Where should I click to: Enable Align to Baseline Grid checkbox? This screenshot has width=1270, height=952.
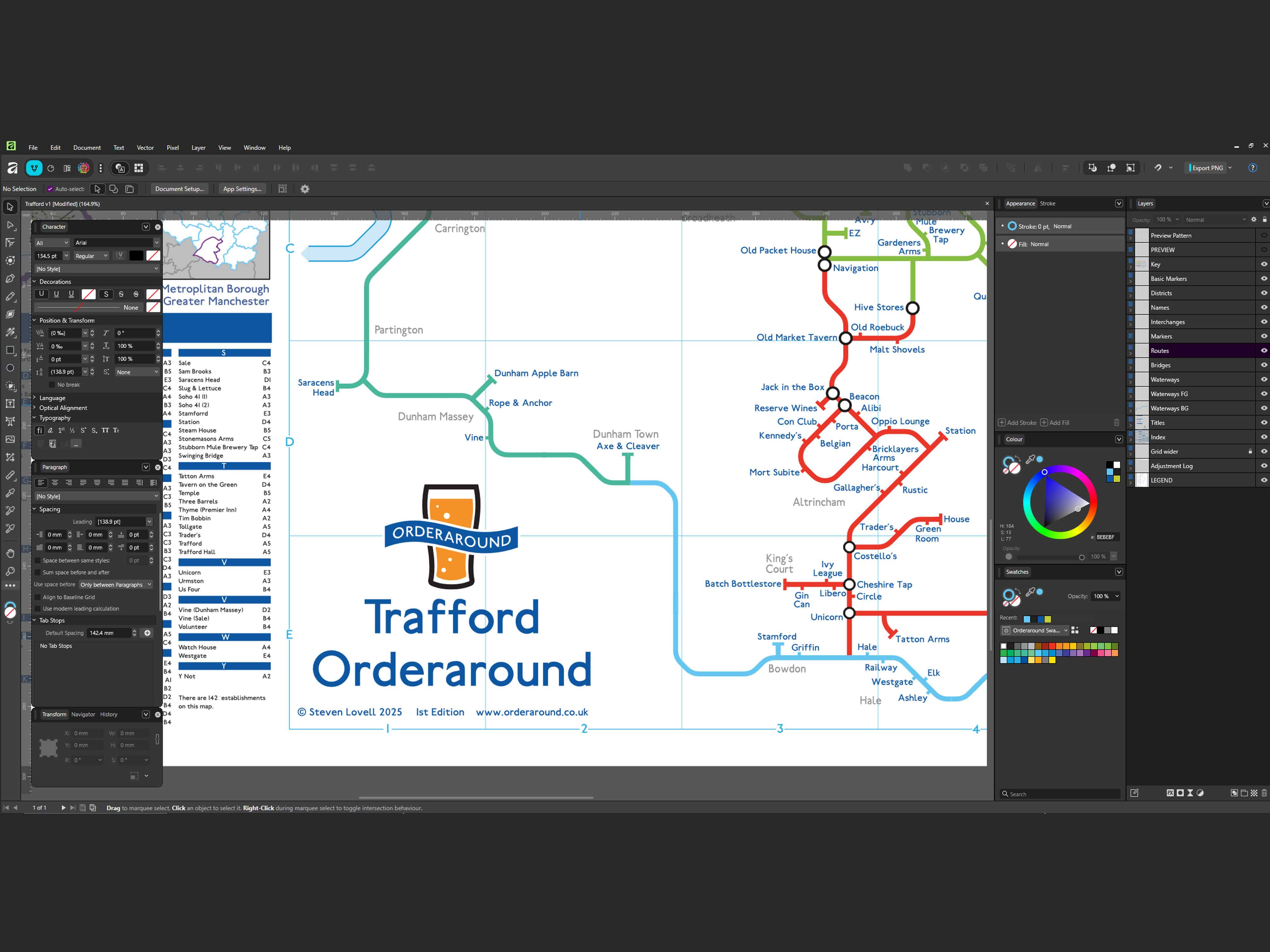[38, 597]
